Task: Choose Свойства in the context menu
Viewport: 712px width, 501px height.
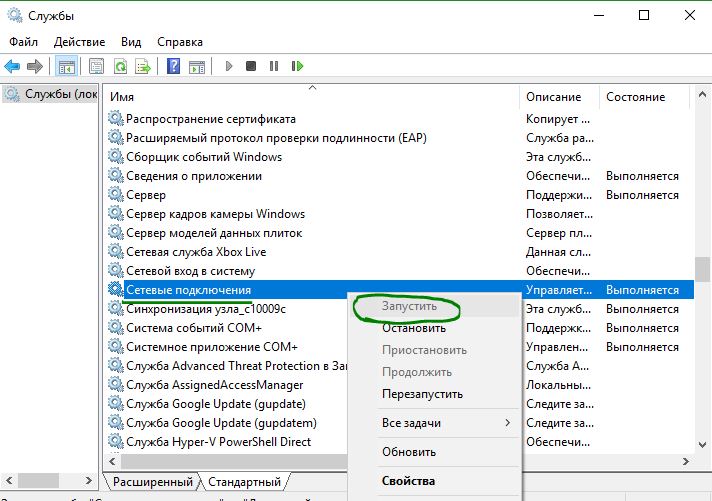Action: point(434,481)
